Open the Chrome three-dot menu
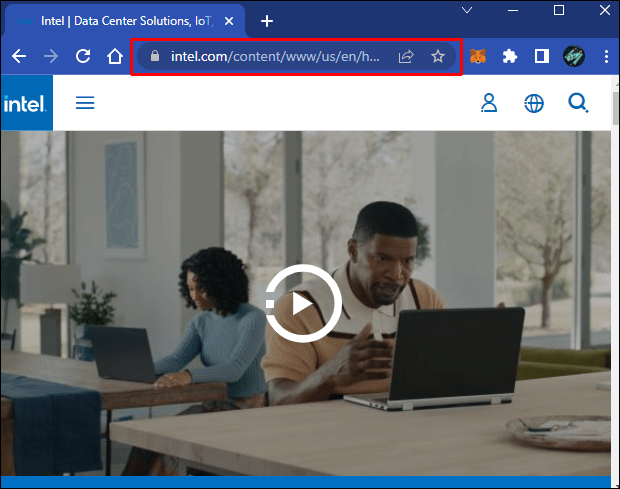 tap(606, 56)
